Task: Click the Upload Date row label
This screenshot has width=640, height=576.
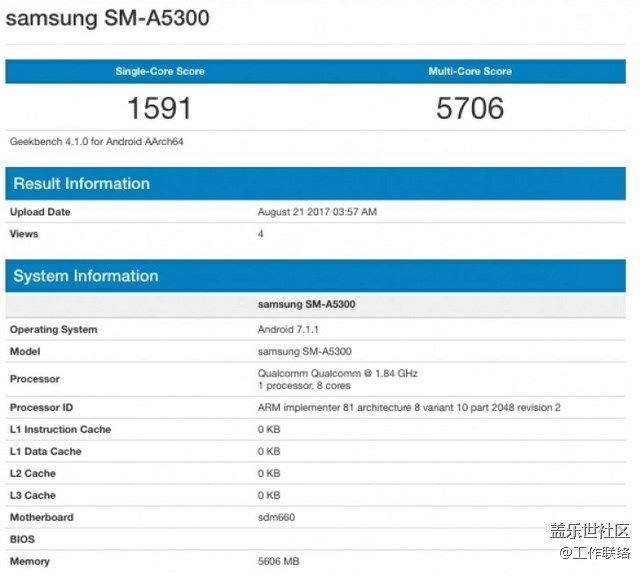Action: click(40, 212)
